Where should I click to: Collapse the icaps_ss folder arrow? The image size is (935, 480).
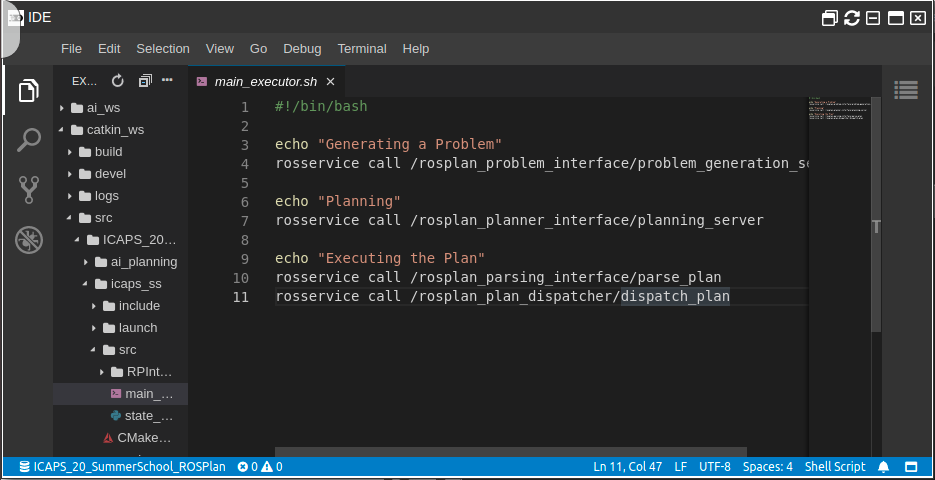(86, 284)
